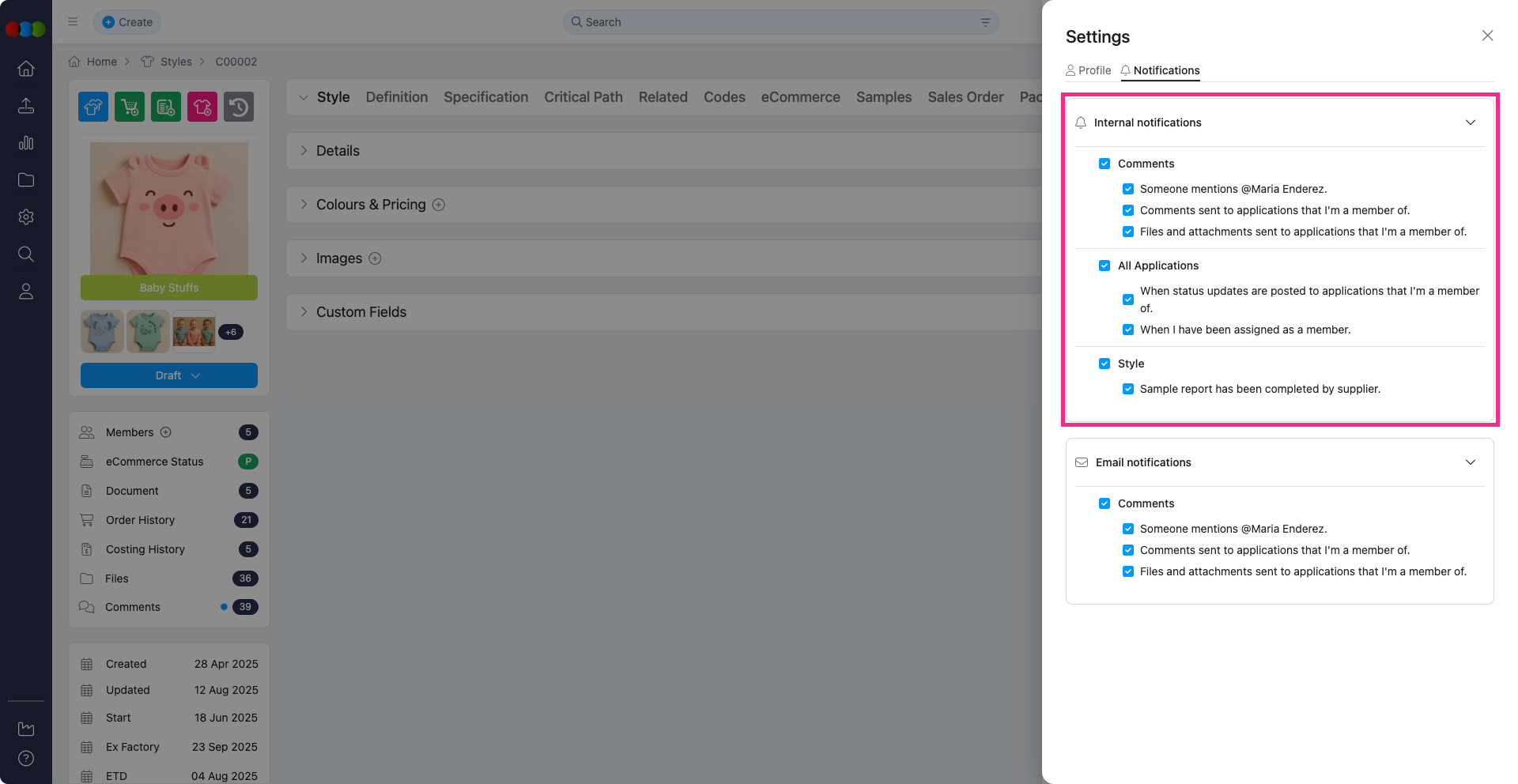Viewport: 1518px width, 784px height.
Task: Select the blue bodysuit thumbnail
Action: 102,331
